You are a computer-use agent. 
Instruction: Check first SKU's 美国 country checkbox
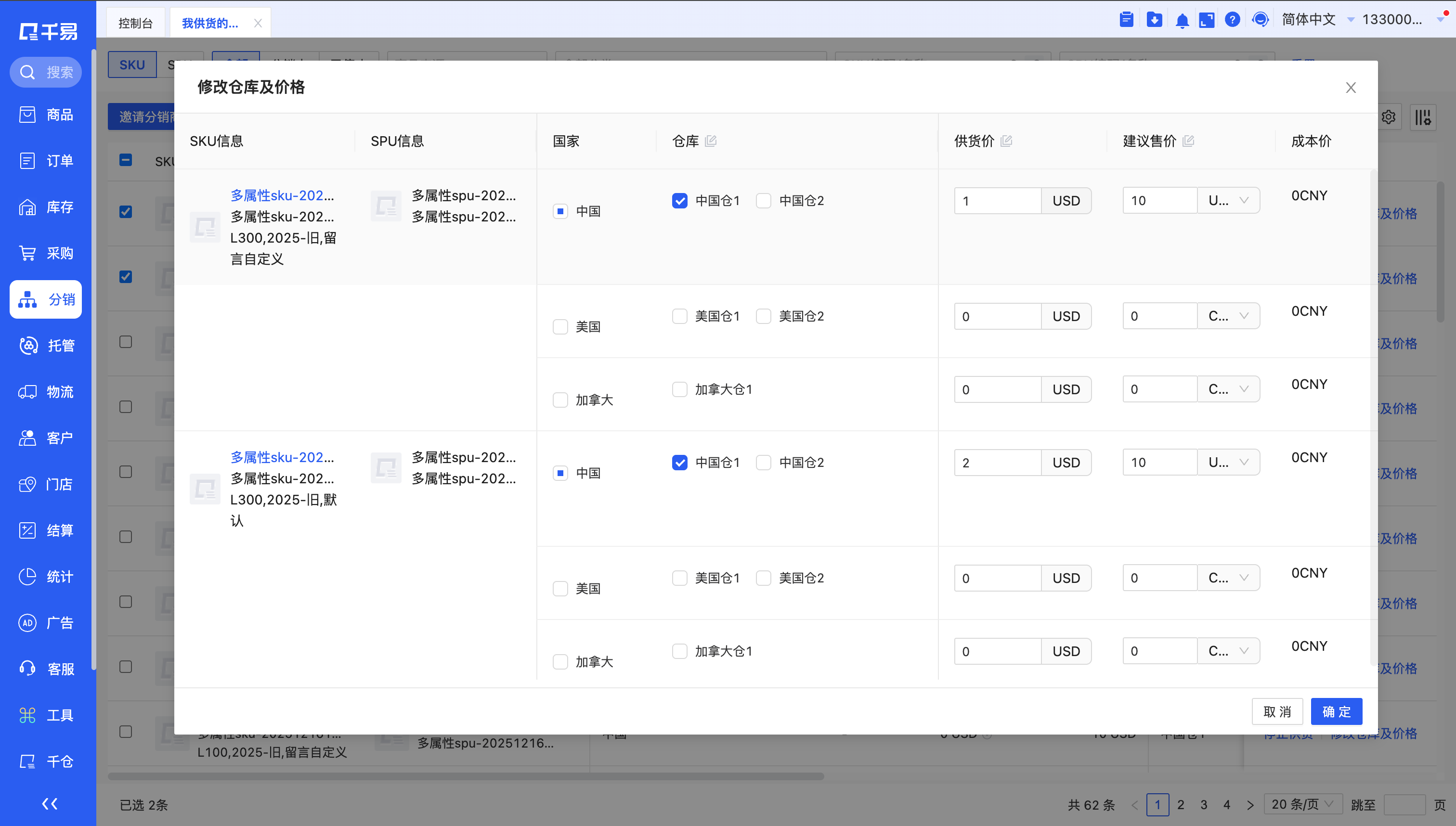click(x=560, y=327)
